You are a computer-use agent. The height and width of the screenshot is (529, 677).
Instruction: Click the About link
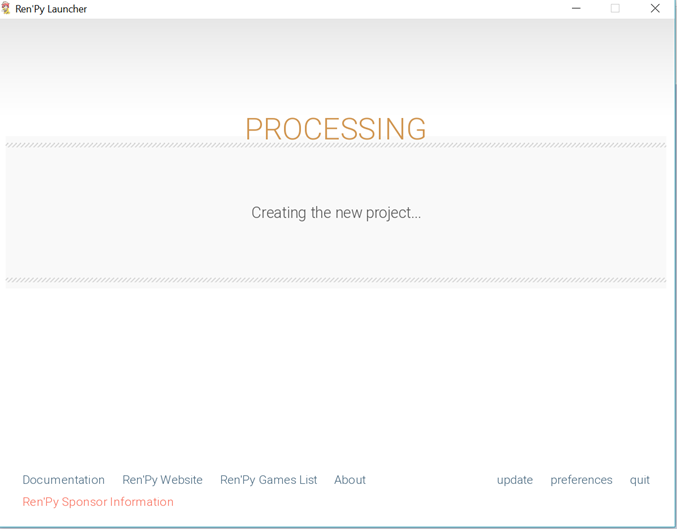coord(350,480)
